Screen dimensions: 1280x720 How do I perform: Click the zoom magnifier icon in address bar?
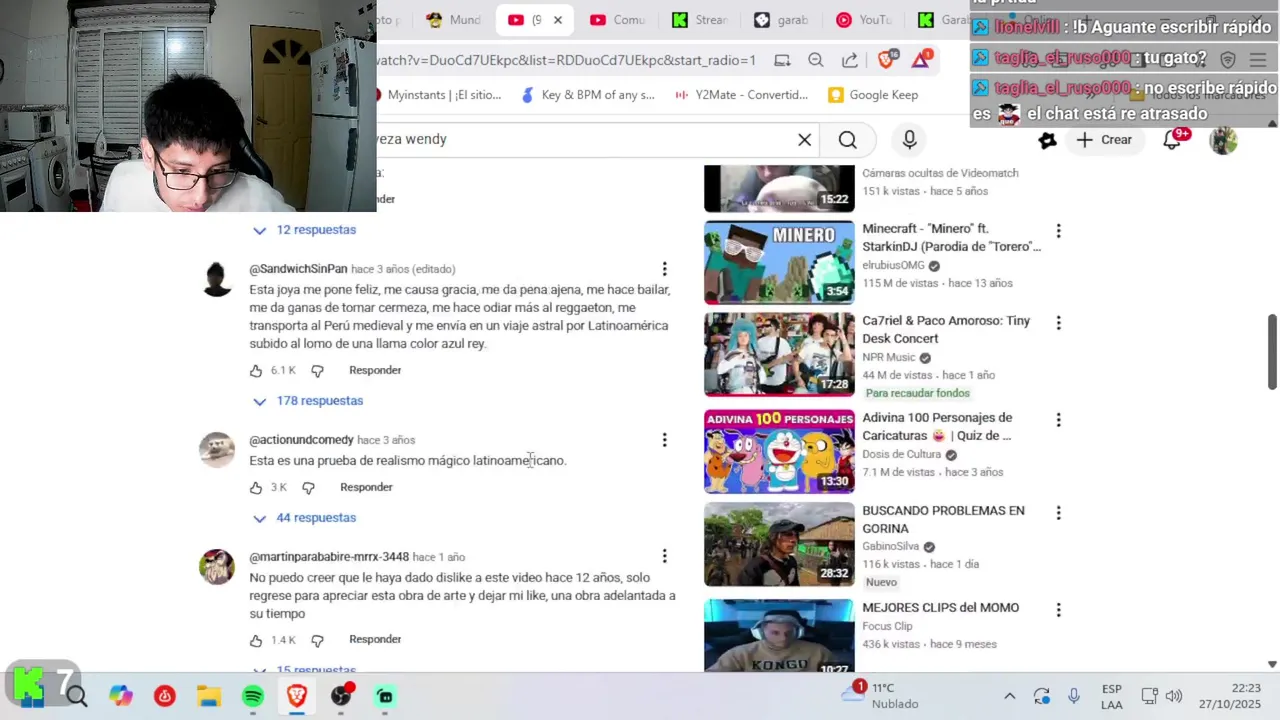pyautogui.click(x=816, y=60)
